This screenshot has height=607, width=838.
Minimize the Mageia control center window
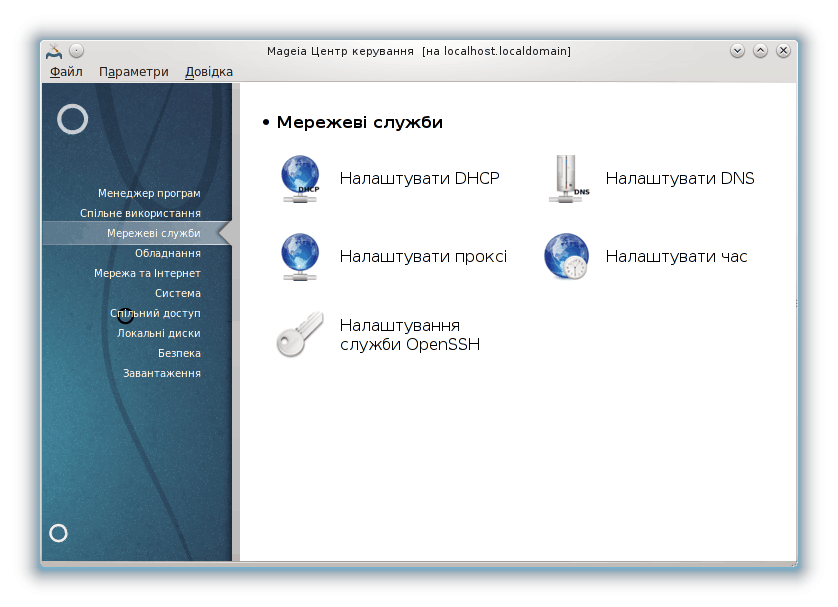pos(737,51)
